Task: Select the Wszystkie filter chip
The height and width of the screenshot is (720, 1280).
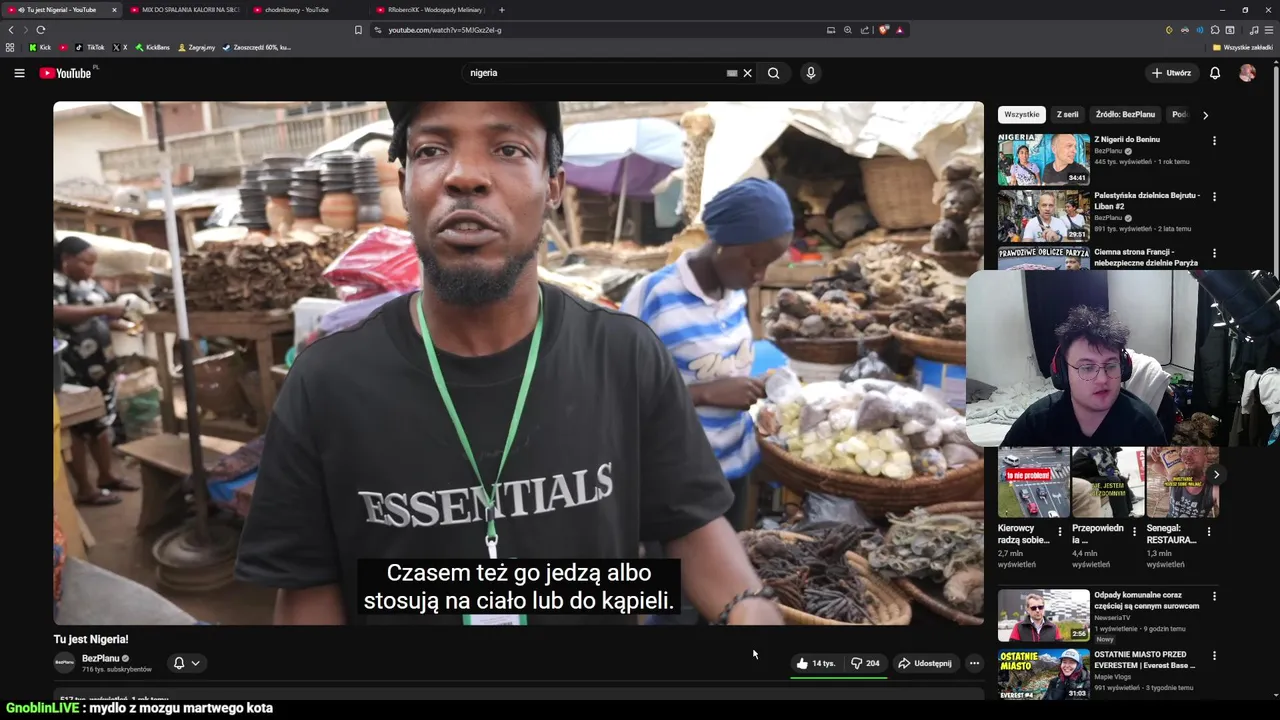Action: pos(1022,115)
